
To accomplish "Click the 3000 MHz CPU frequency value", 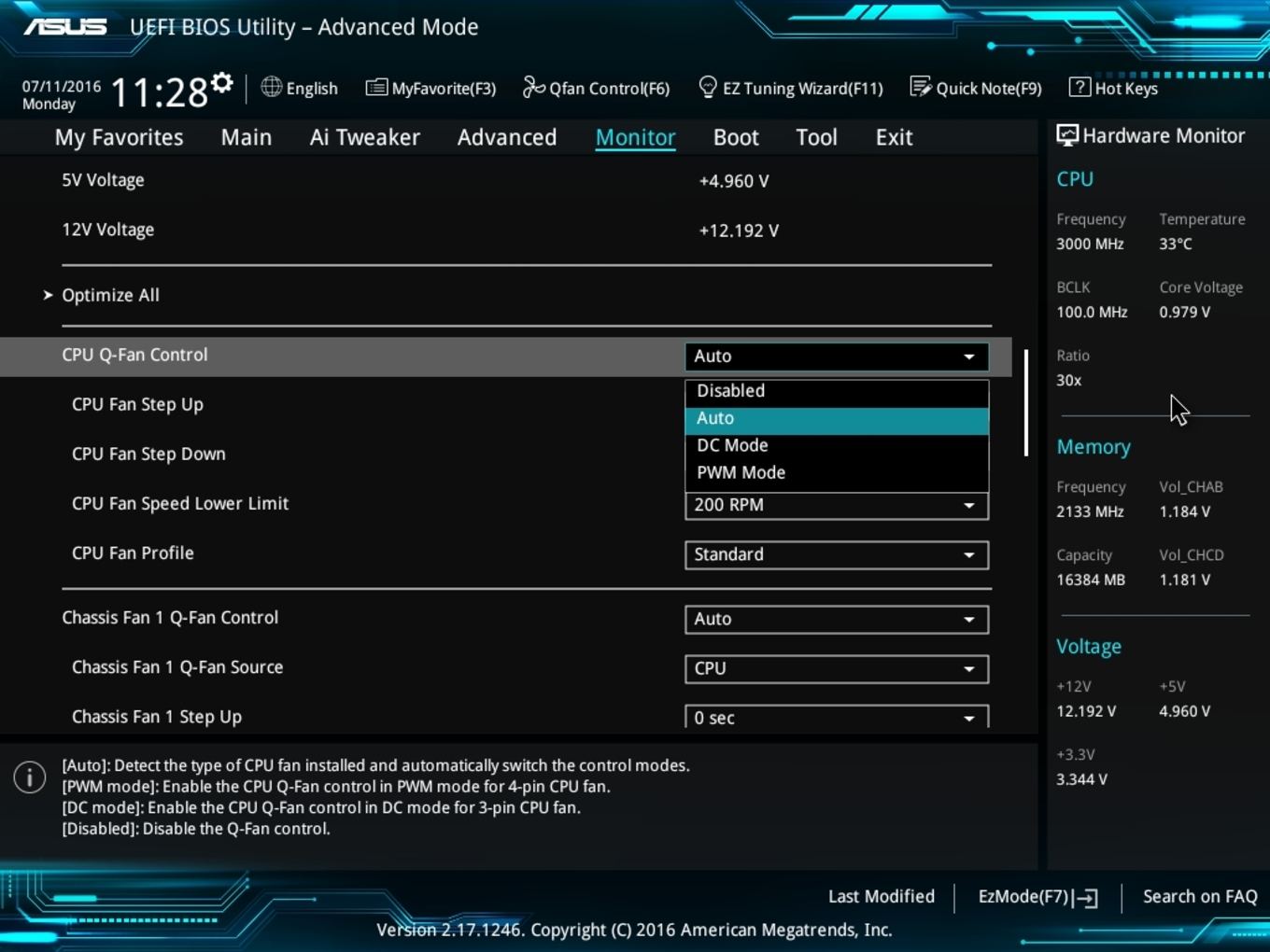I will pos(1090,244).
